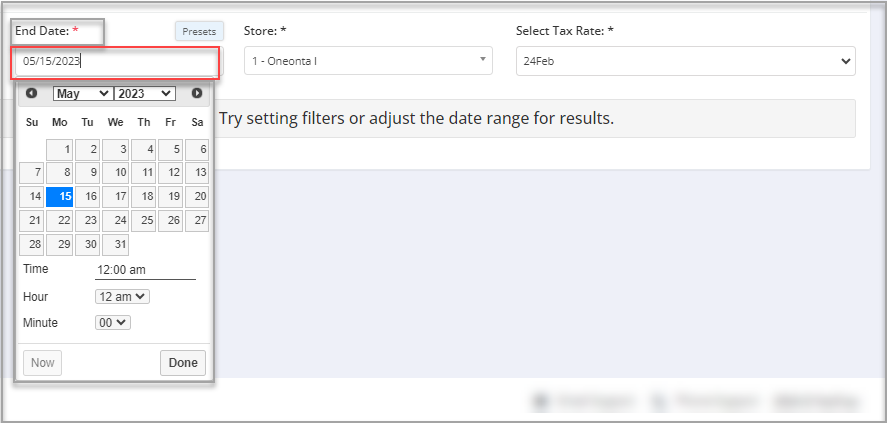Go to previous month in calendar
This screenshot has width=887, height=423.
(x=32, y=93)
